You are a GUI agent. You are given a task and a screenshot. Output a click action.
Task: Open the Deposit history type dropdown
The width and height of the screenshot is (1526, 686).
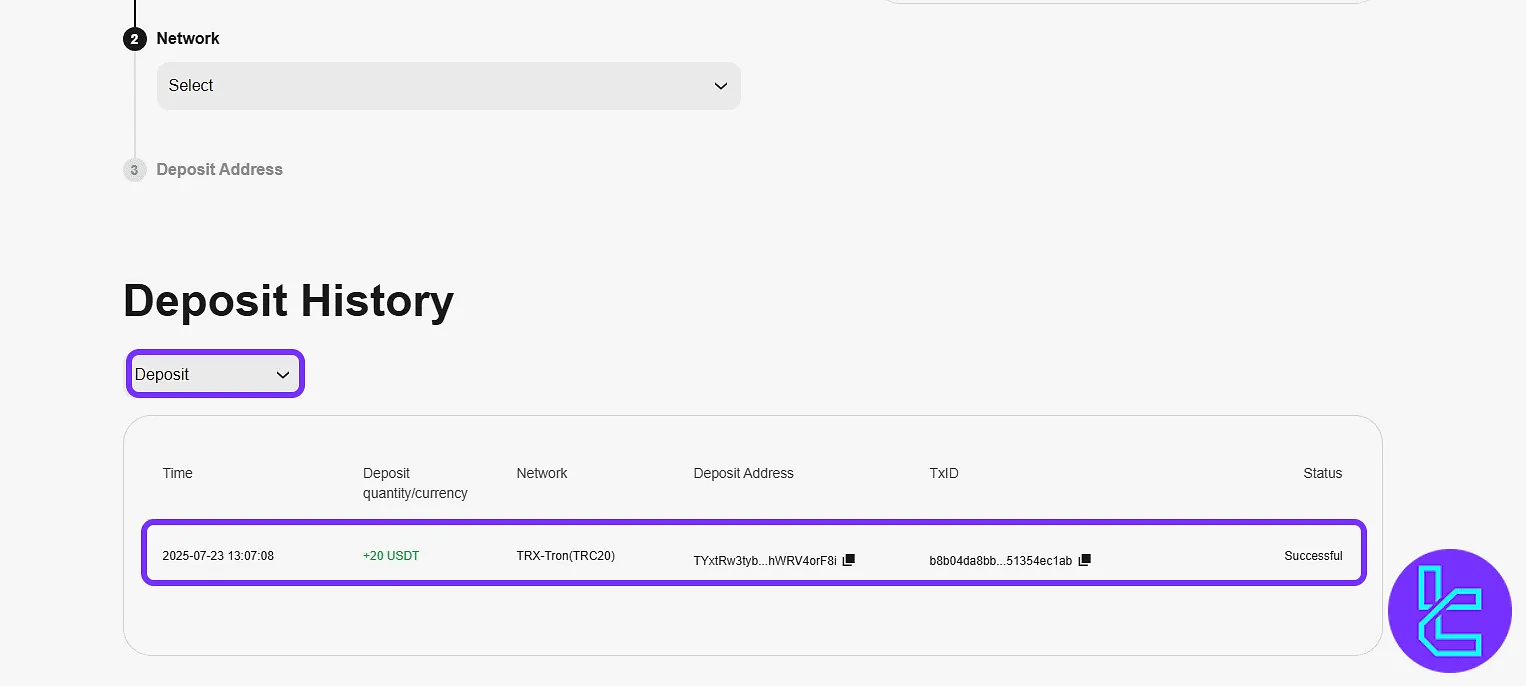coord(214,374)
